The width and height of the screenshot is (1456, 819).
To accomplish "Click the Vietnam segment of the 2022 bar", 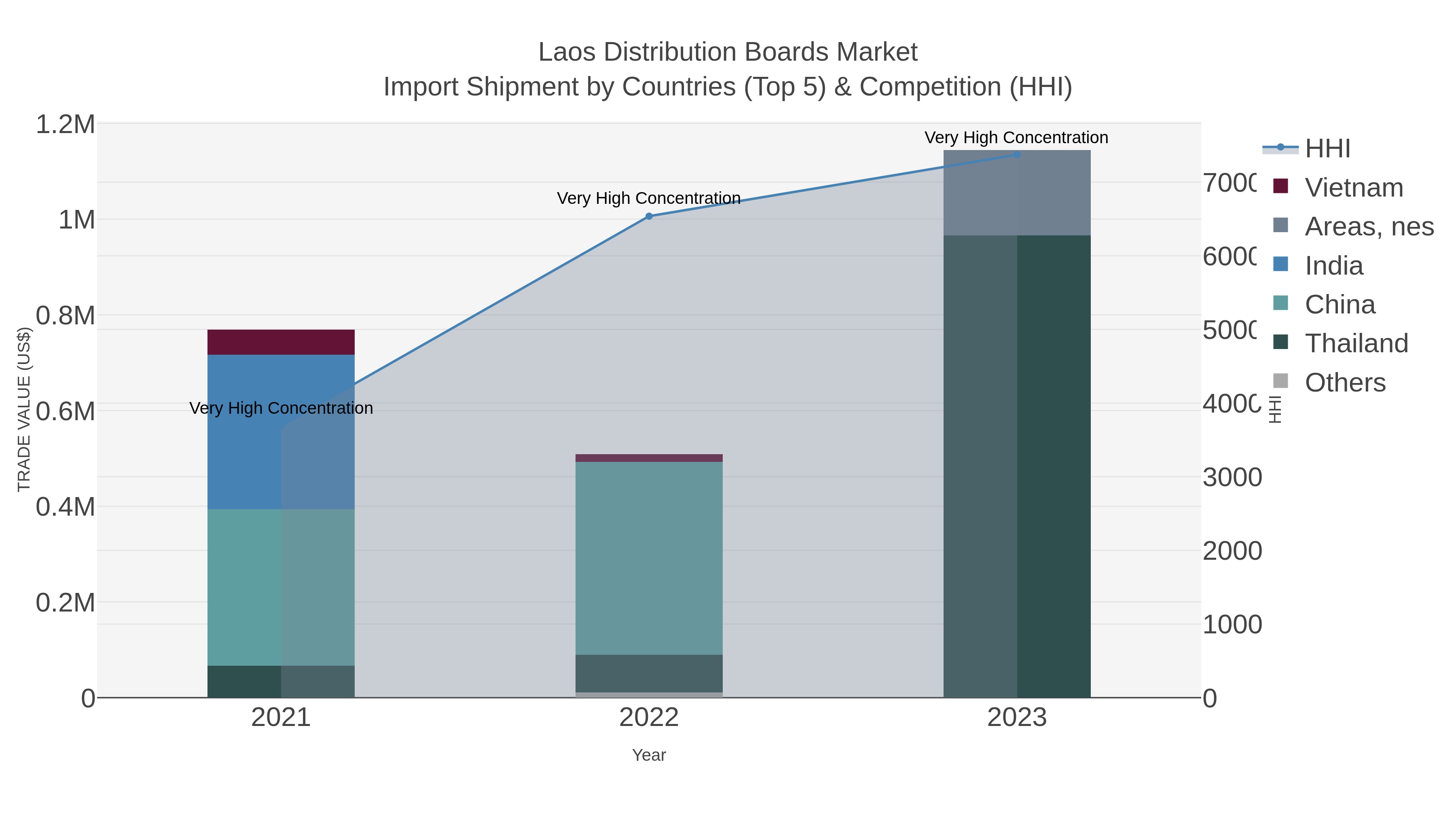I will [649, 458].
